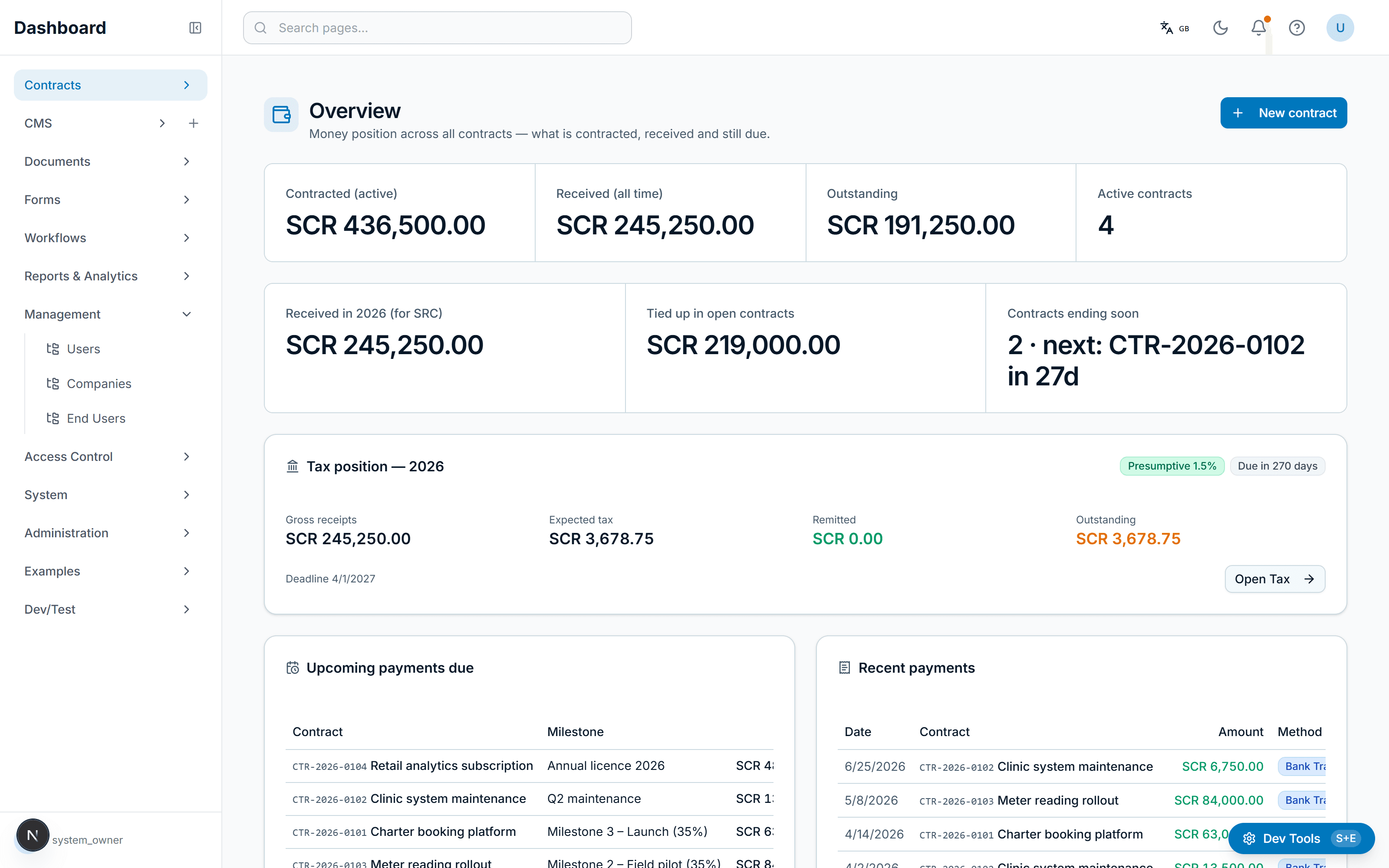Screen dimensions: 1389x868
Task: Click the New contract button
Action: pos(1284,113)
